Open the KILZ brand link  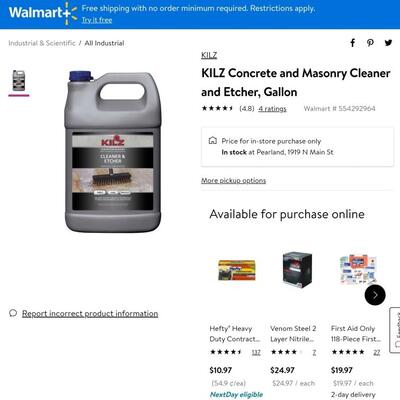[x=209, y=55]
